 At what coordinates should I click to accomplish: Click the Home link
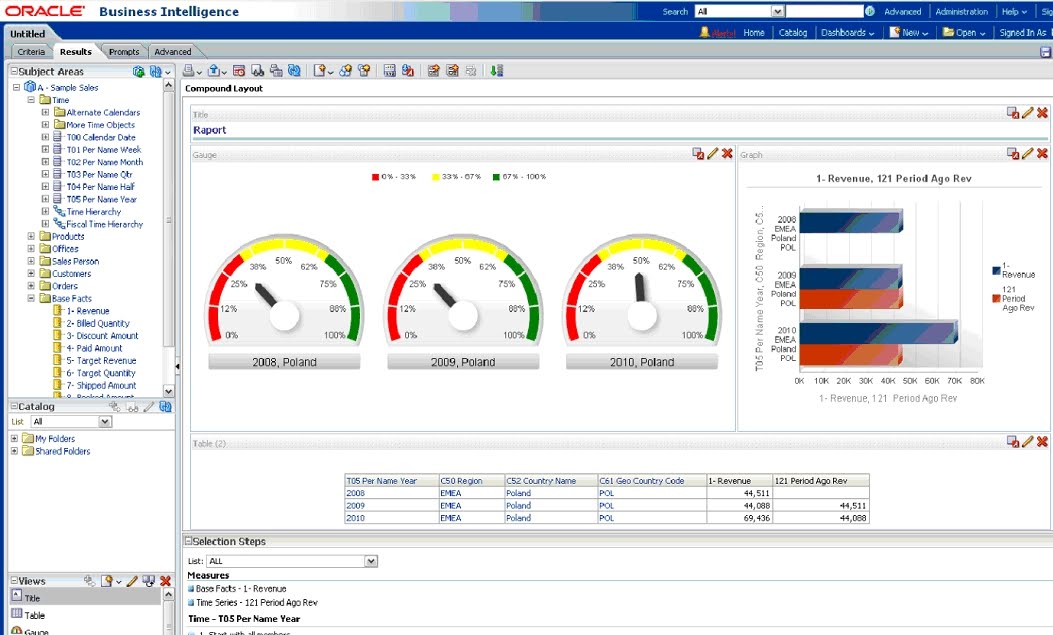(x=753, y=31)
